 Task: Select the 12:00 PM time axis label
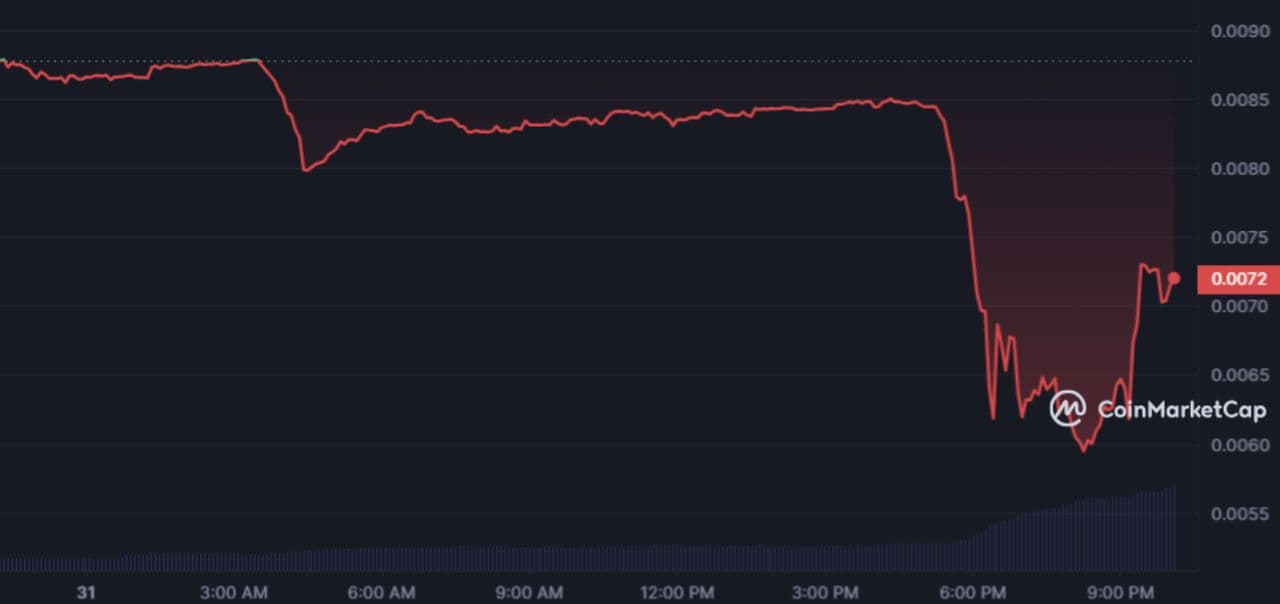pos(677,593)
